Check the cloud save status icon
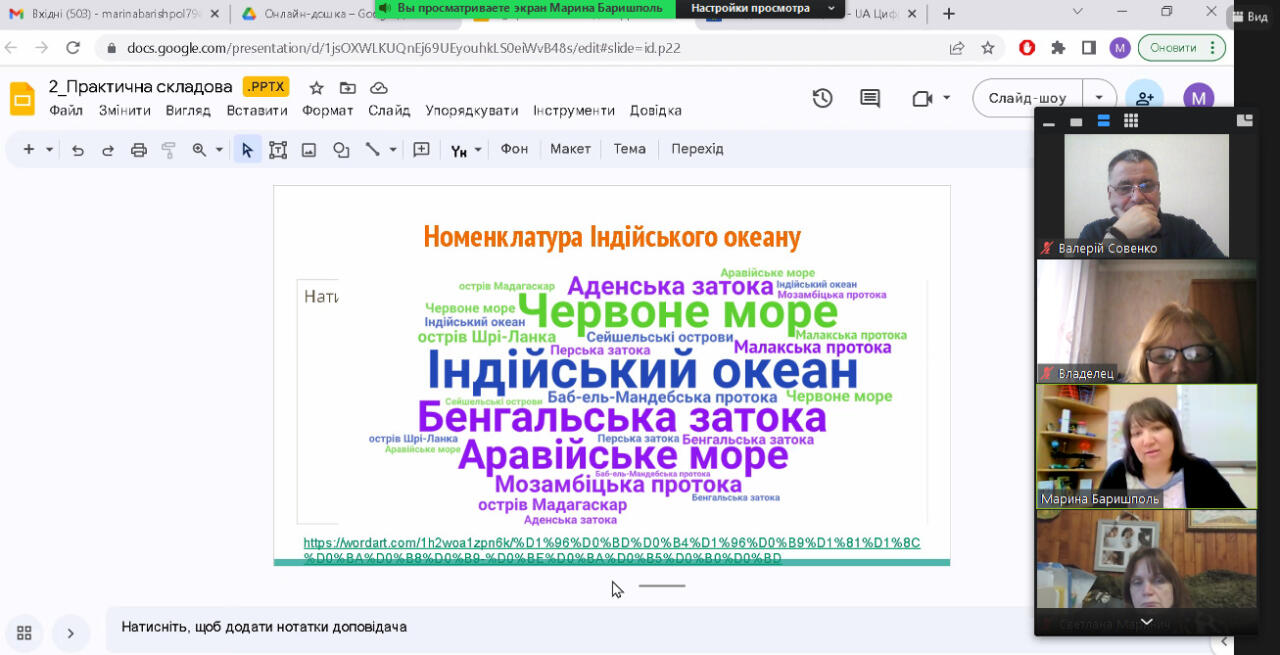Image resolution: width=1280 pixels, height=655 pixels. pos(379,88)
